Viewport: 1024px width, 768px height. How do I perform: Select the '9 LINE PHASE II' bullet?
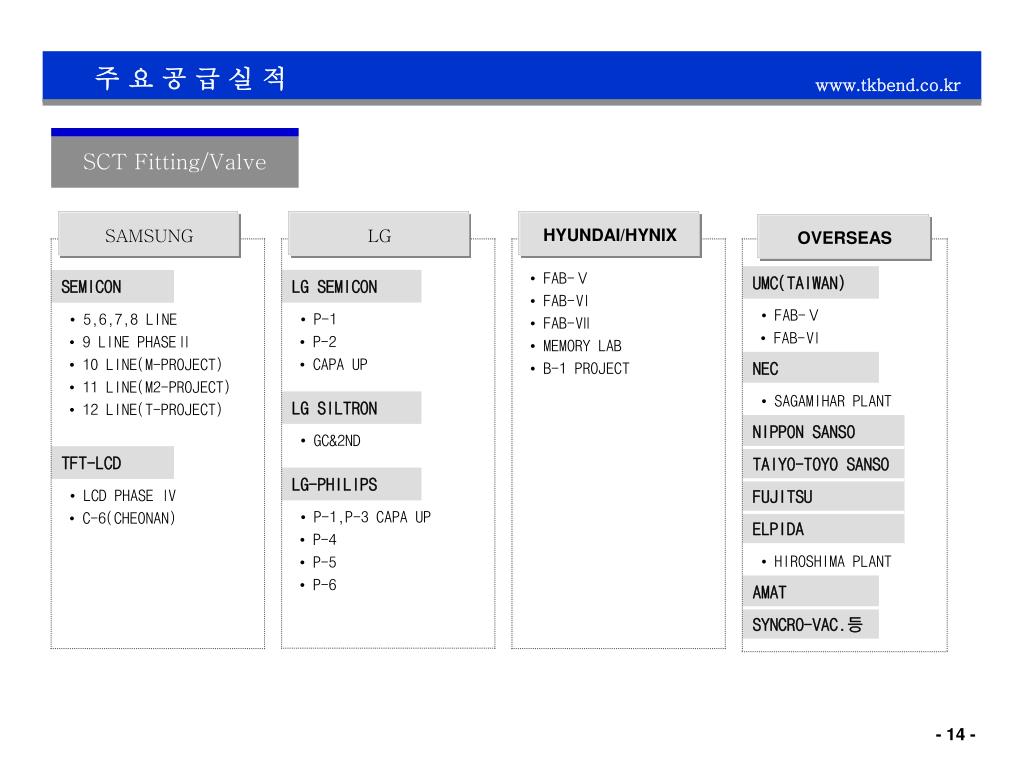(135, 342)
